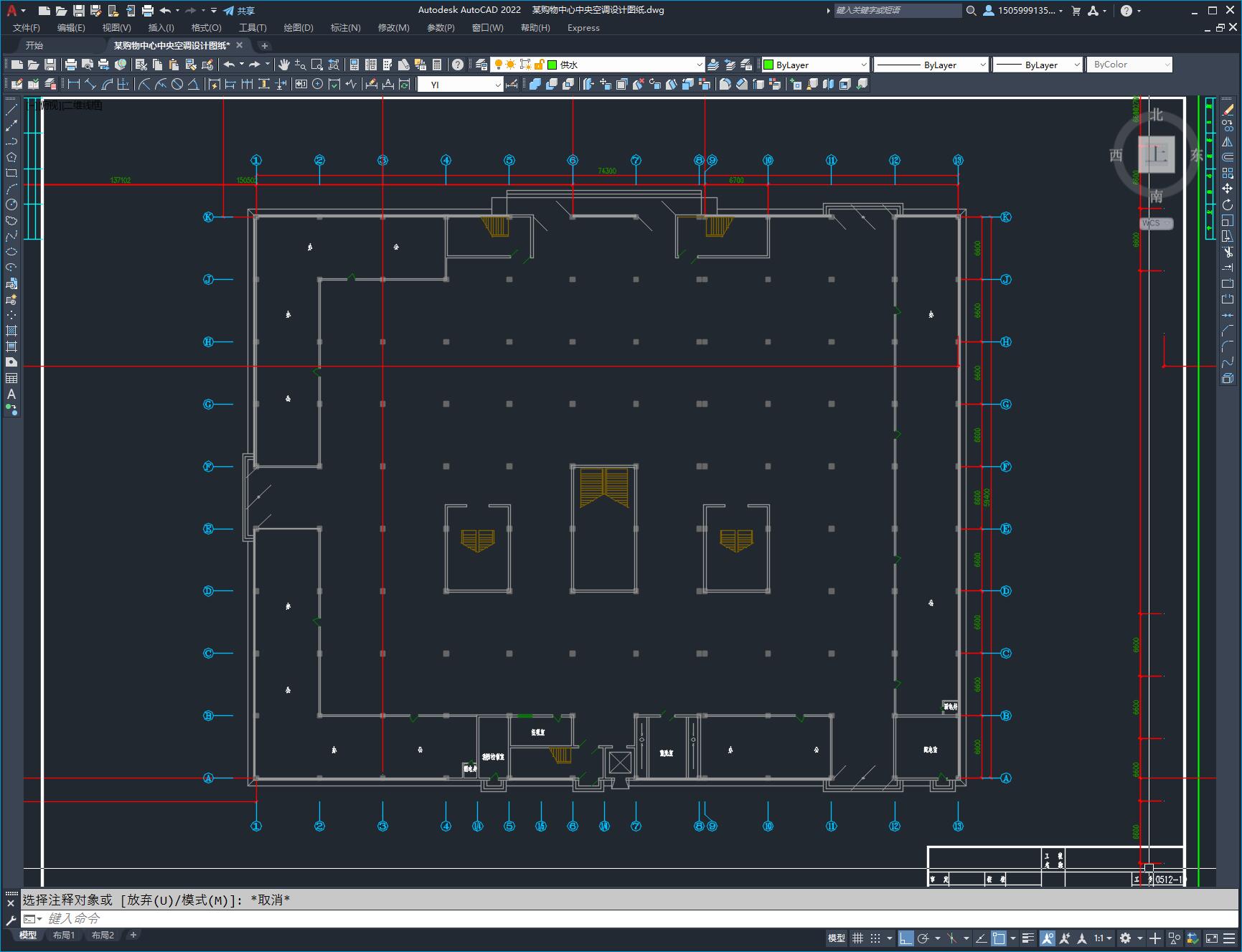This screenshot has height=952, width=1242.
Task: Open the layer dropdown showing 供水
Action: [x=597, y=65]
